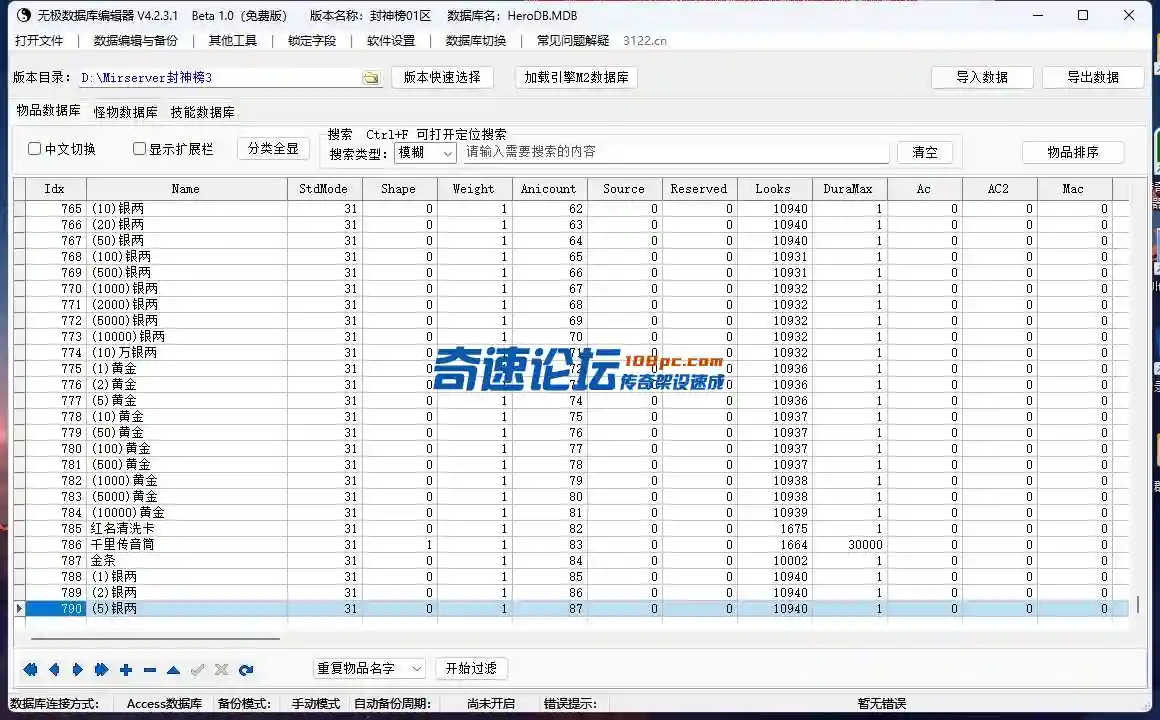Select the (10000)黄金 name cell
1160x720 pixels.
point(186,512)
